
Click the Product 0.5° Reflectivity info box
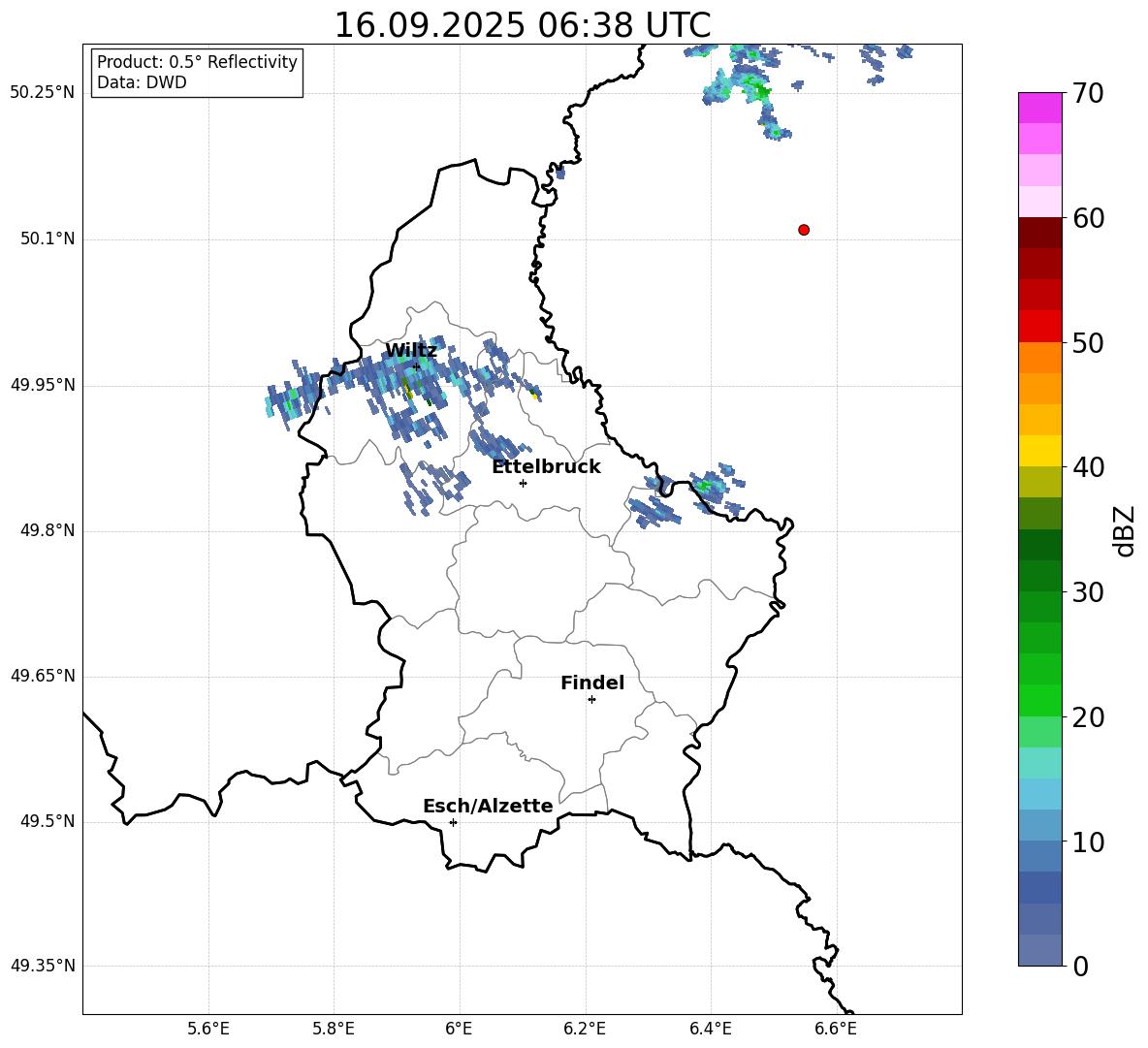(197, 73)
